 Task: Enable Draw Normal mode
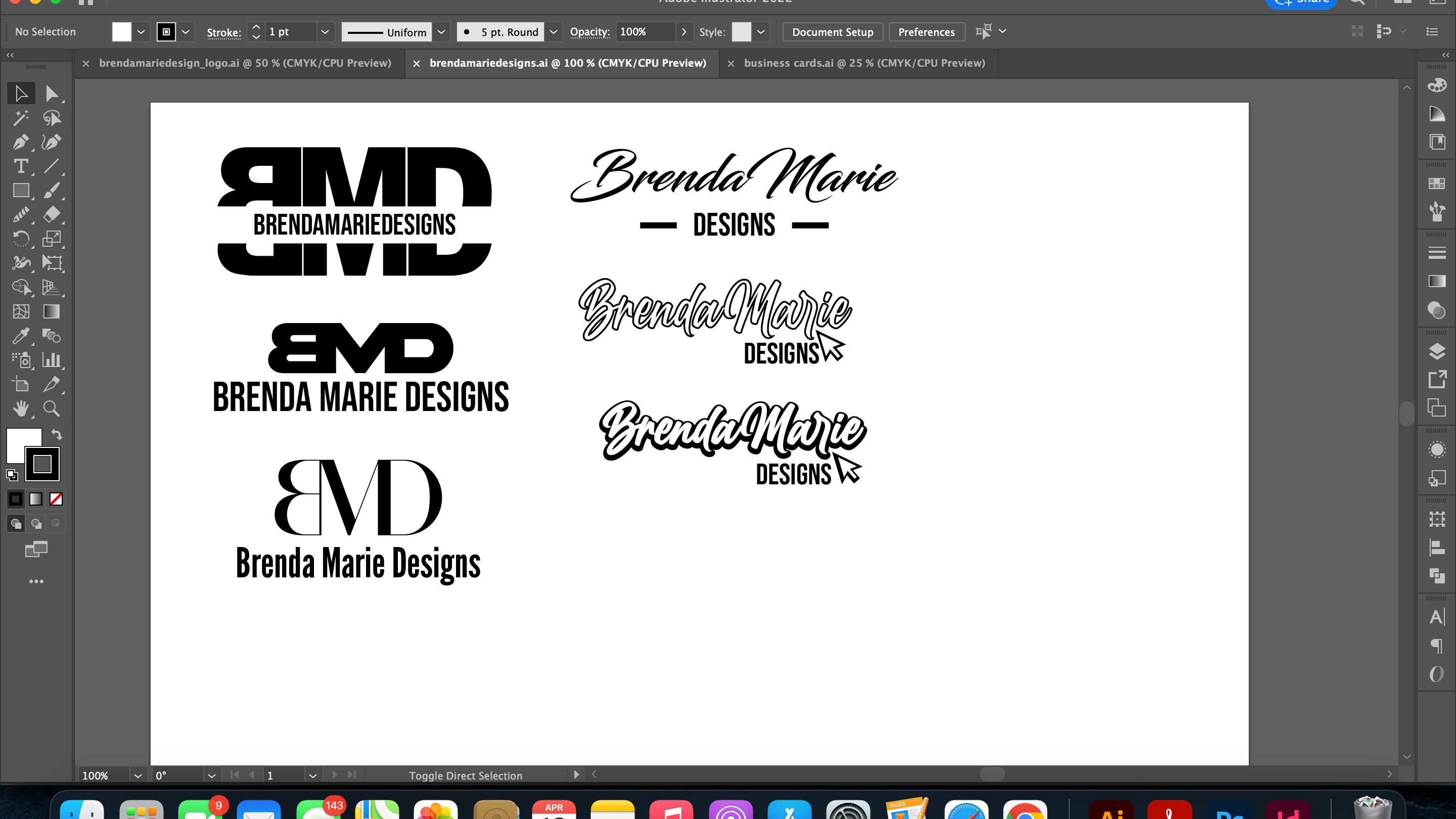pyautogui.click(x=16, y=523)
